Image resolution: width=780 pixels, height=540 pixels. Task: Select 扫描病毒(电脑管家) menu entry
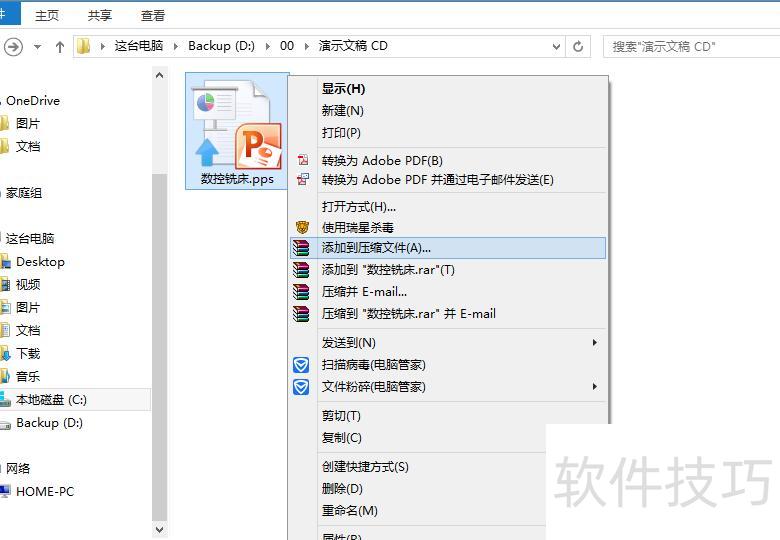pyautogui.click(x=448, y=365)
